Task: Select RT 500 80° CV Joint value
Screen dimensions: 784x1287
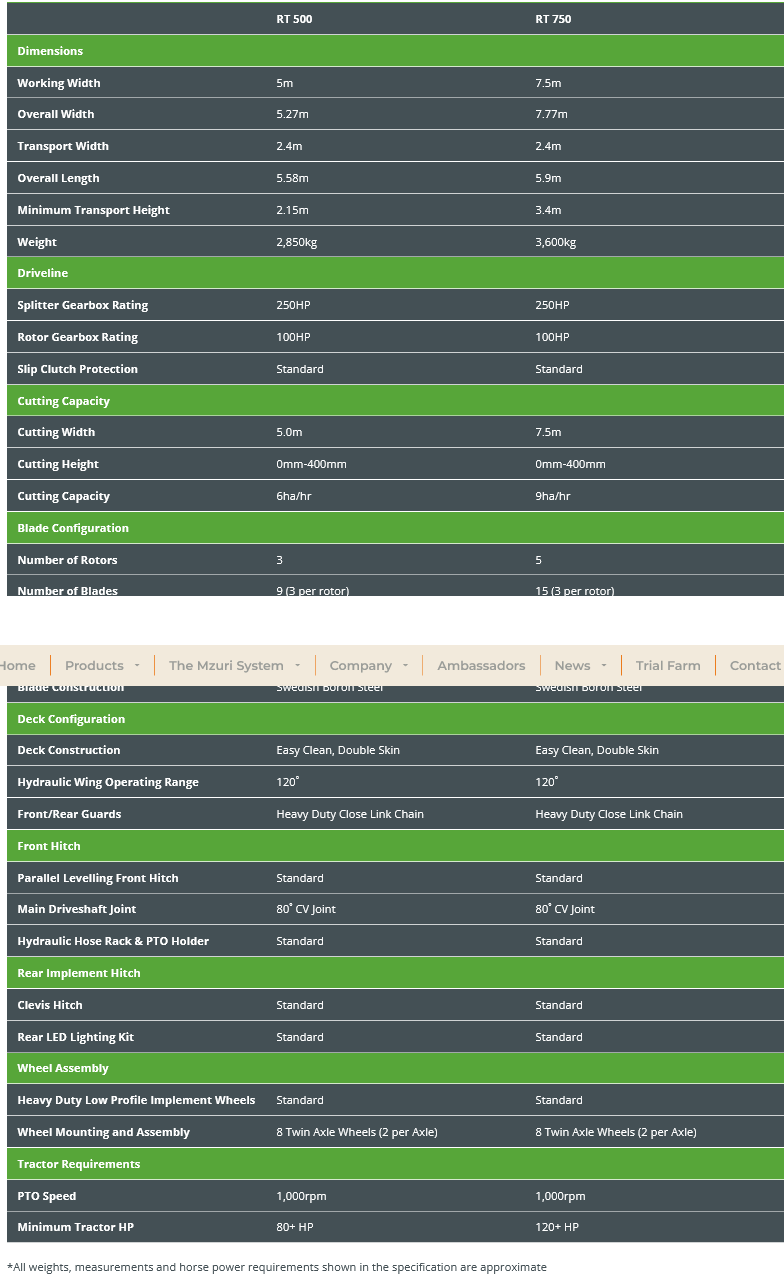Action: click(x=306, y=909)
